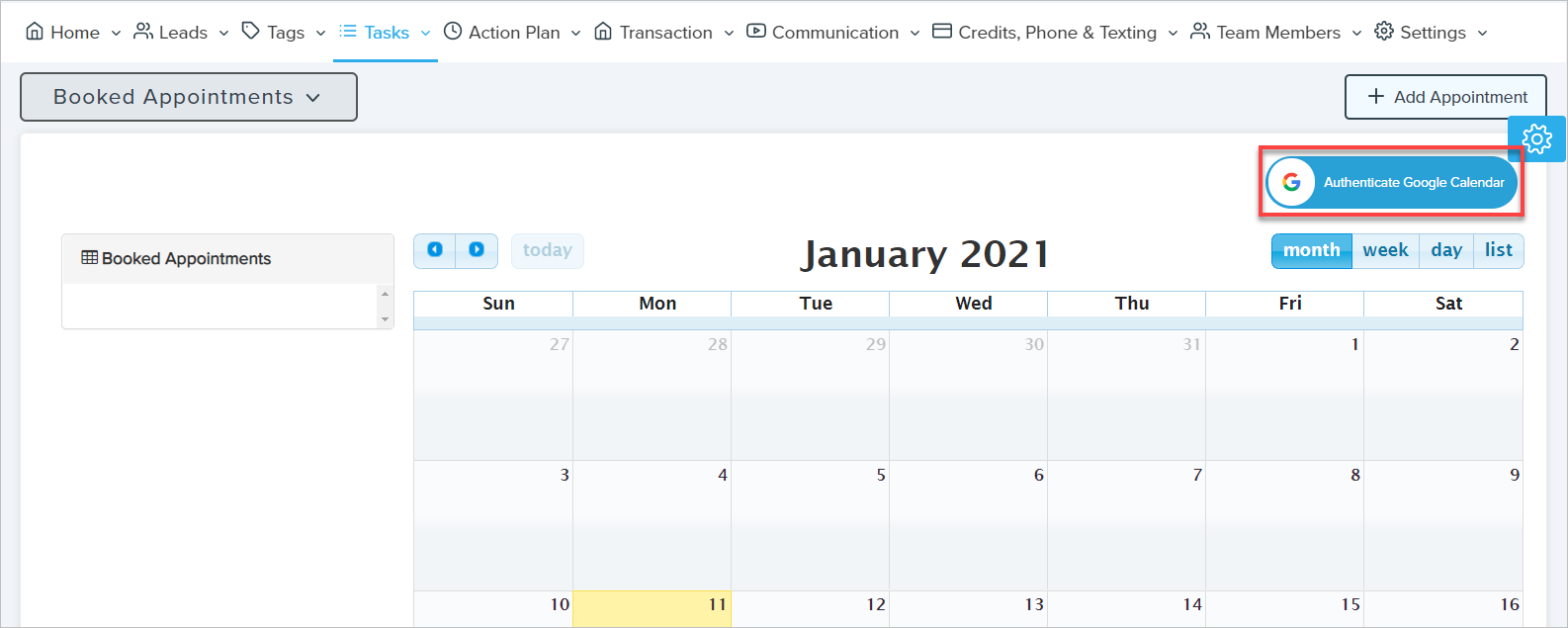Click the Communication video icon
This screenshot has height=628, width=1568.
756,32
